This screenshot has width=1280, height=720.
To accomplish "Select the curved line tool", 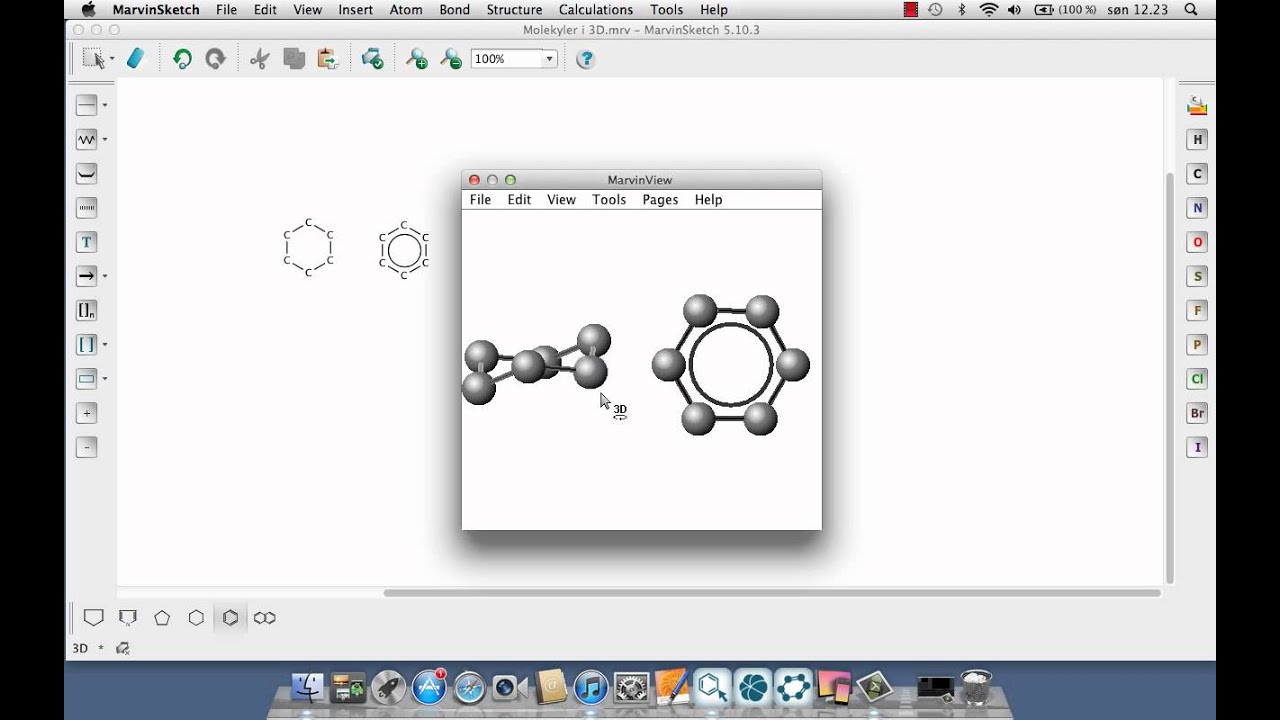I will click(x=87, y=174).
